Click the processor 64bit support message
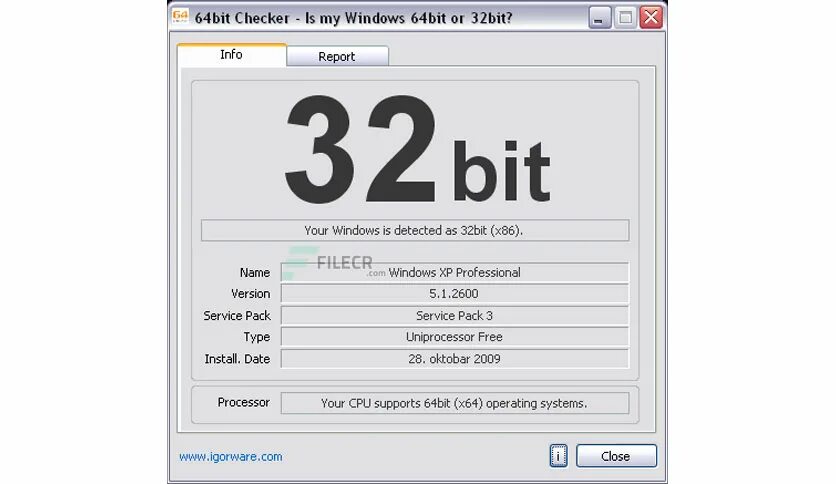The height and width of the screenshot is (484, 836). tap(455, 403)
